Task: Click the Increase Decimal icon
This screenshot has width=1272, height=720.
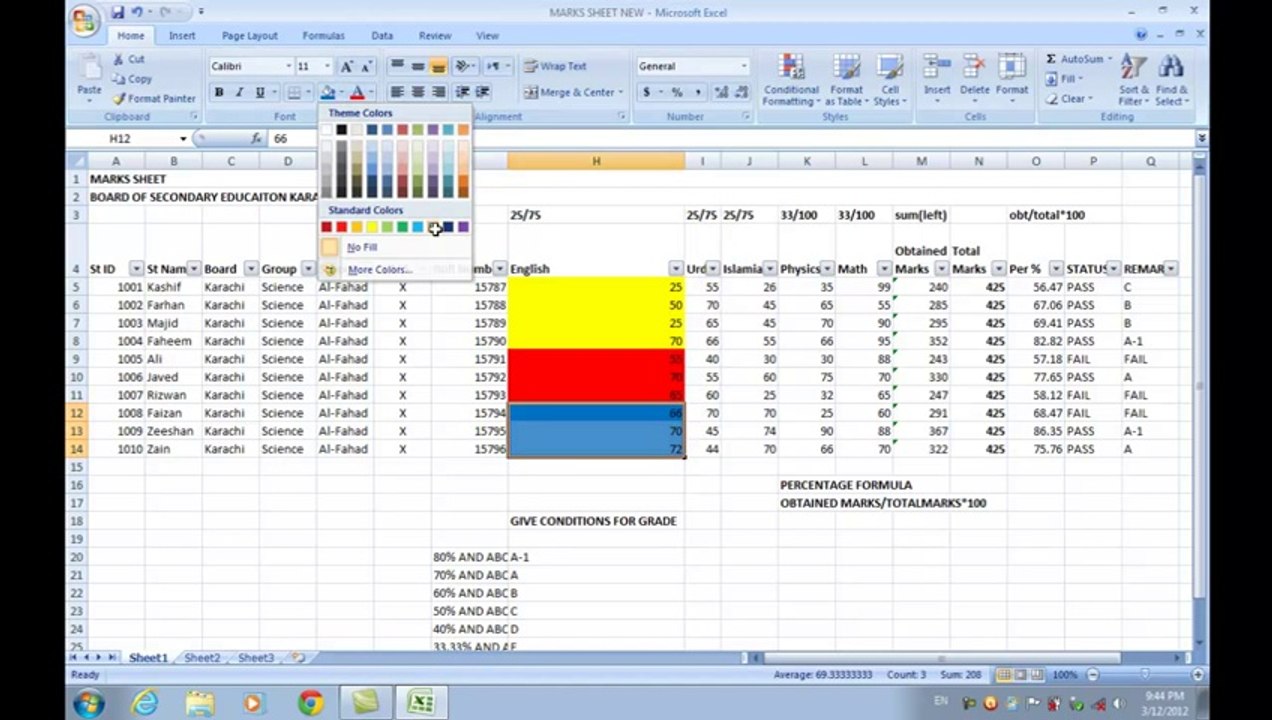Action: 721,92
